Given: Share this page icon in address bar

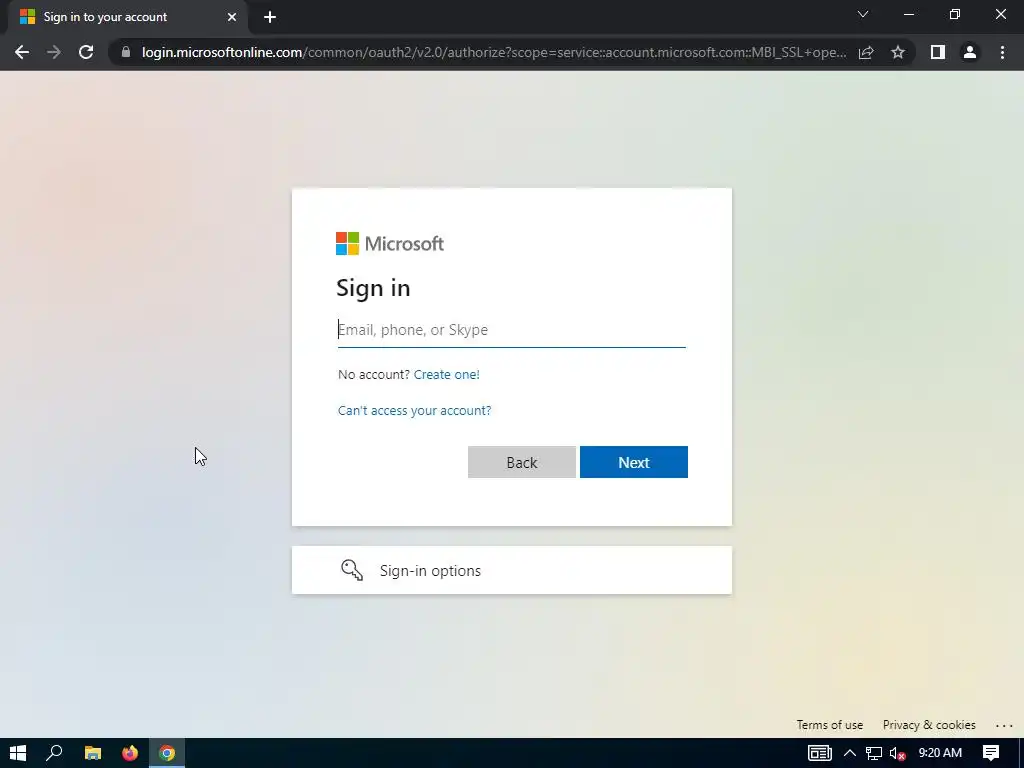Looking at the screenshot, I should (x=866, y=52).
